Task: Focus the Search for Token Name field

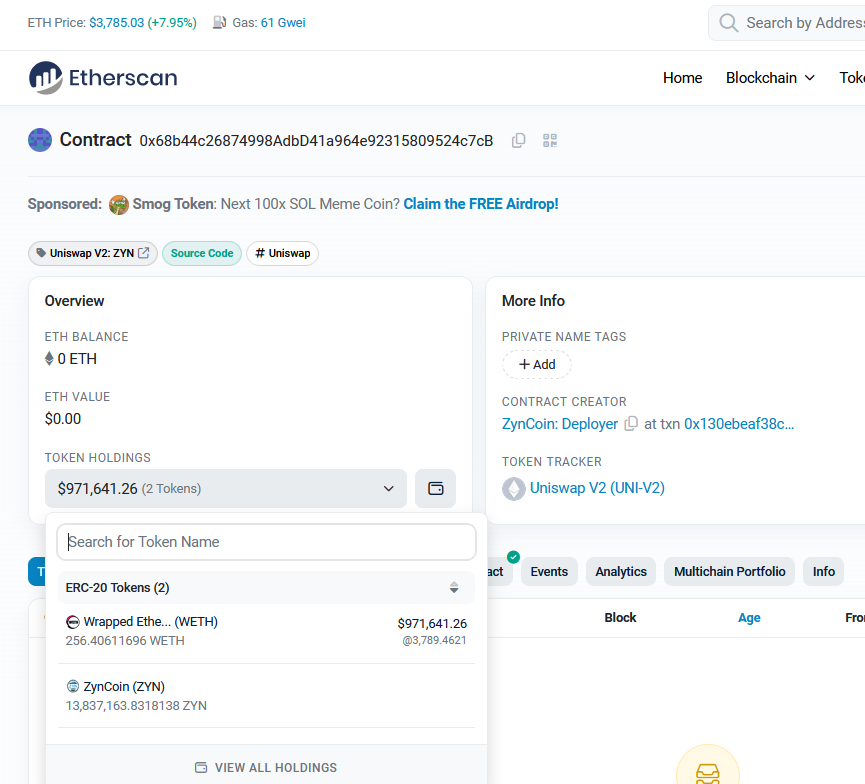Action: coord(266,542)
